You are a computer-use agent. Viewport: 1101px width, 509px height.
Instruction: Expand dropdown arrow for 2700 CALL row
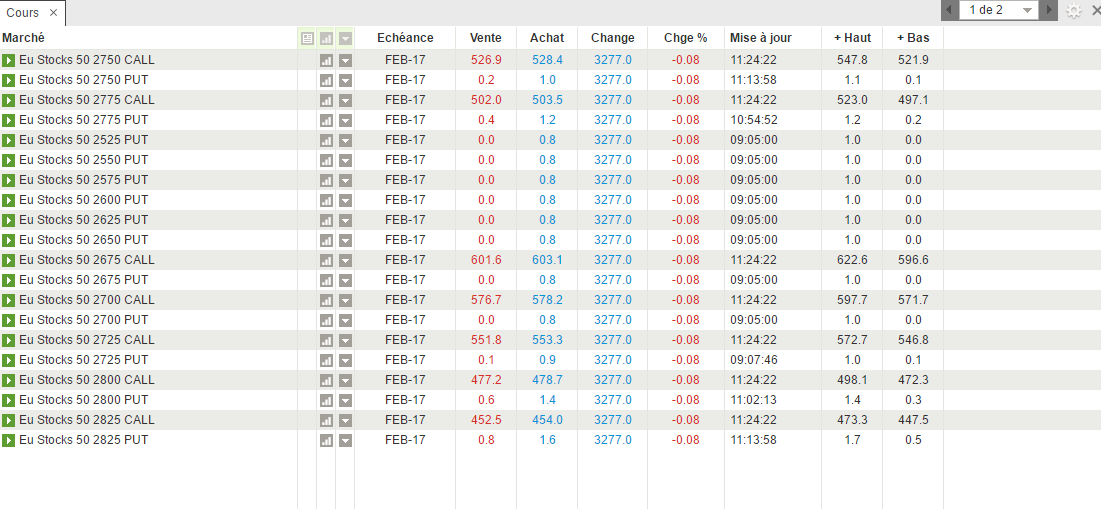[346, 300]
